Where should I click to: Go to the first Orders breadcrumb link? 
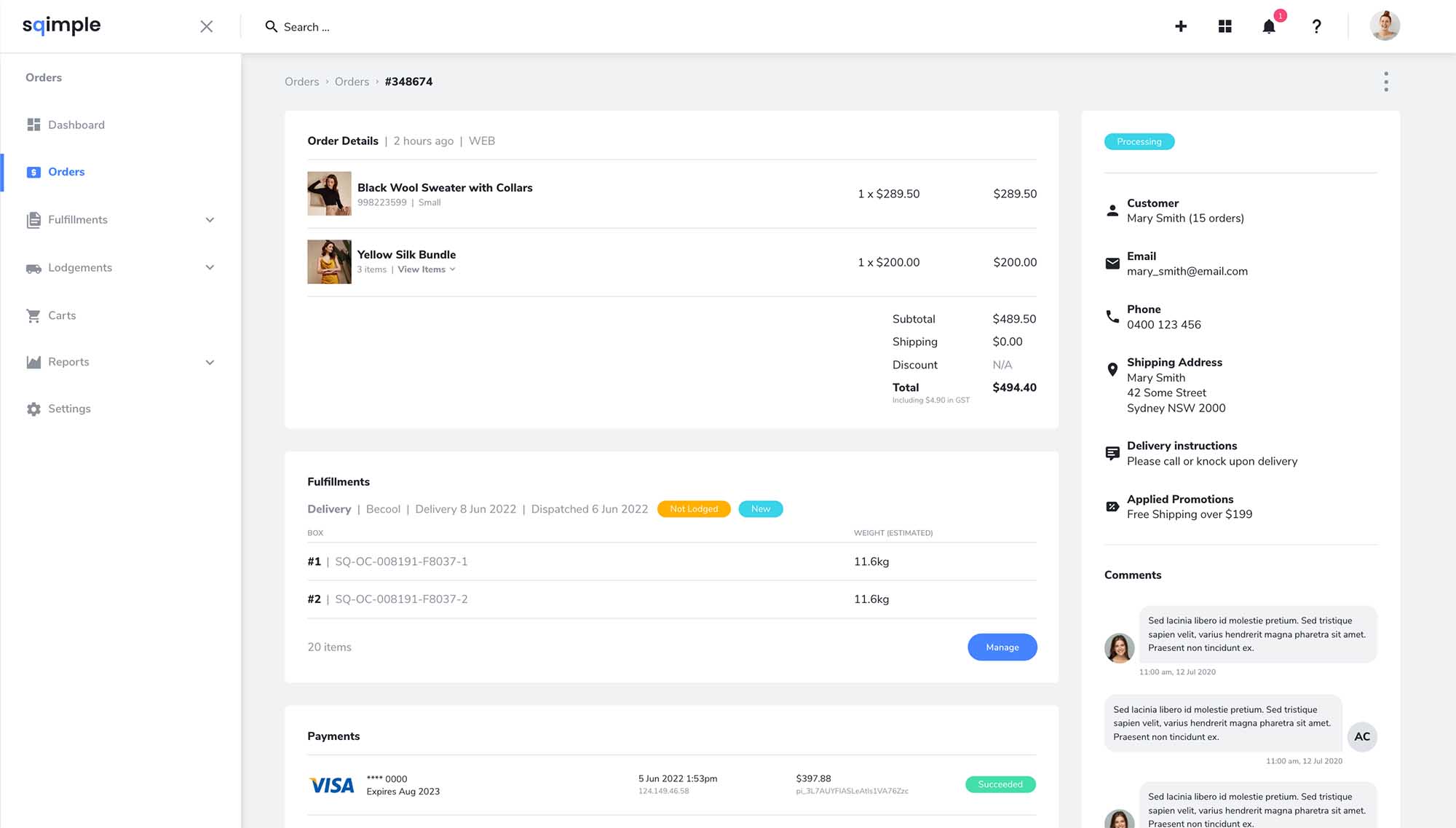click(x=301, y=82)
